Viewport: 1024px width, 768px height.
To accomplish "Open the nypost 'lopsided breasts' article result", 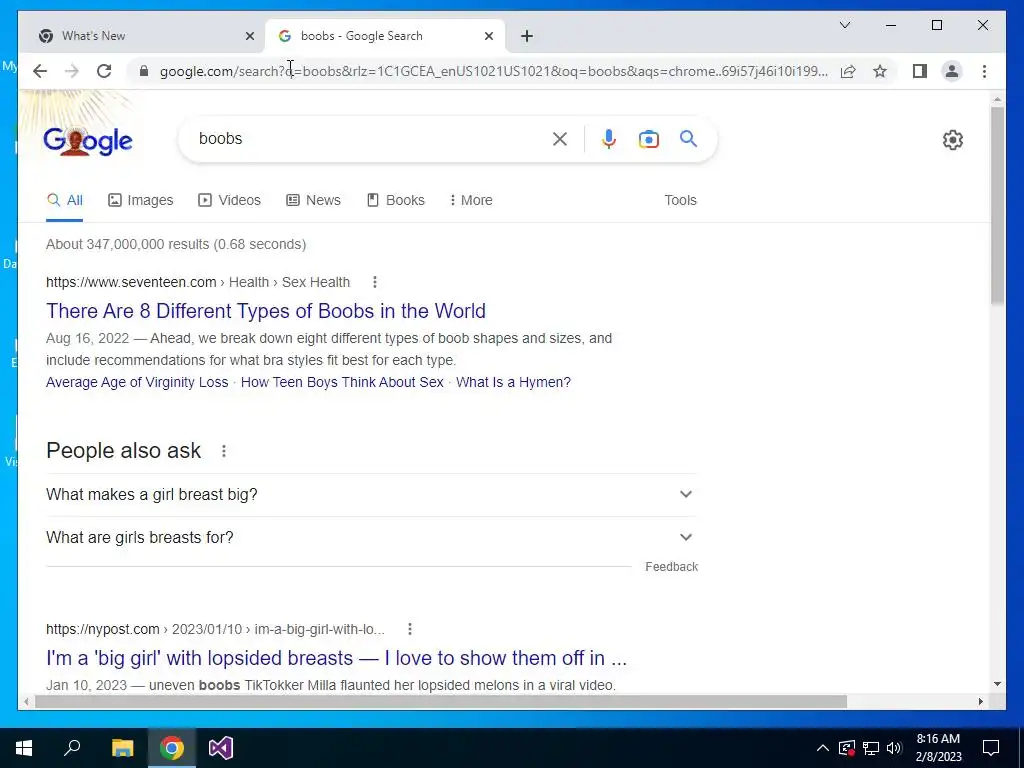I will point(336,658).
